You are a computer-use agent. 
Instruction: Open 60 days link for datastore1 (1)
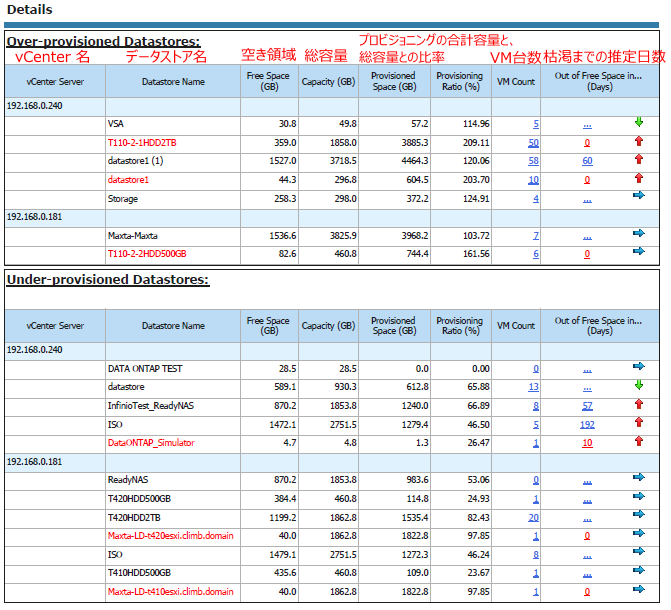(587, 161)
